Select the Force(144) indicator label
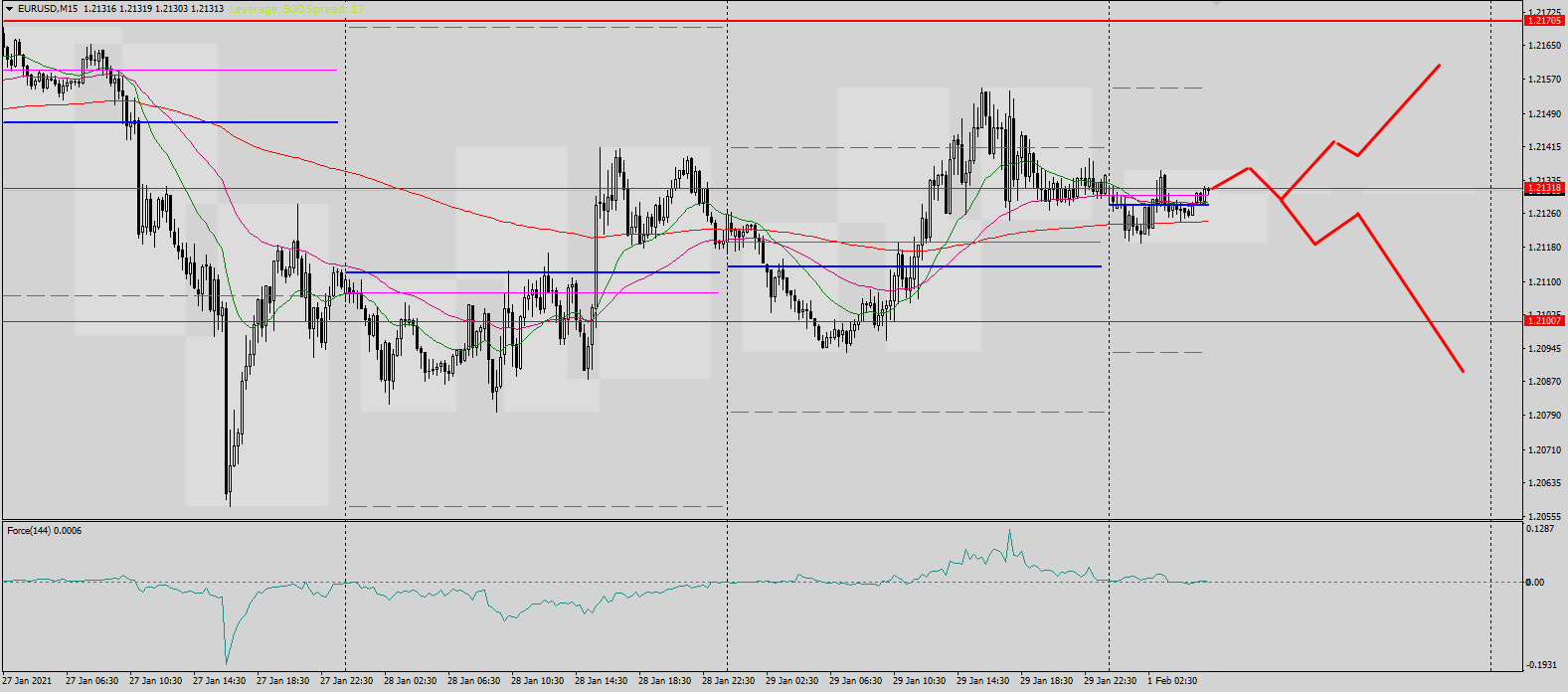 pyautogui.click(x=45, y=531)
